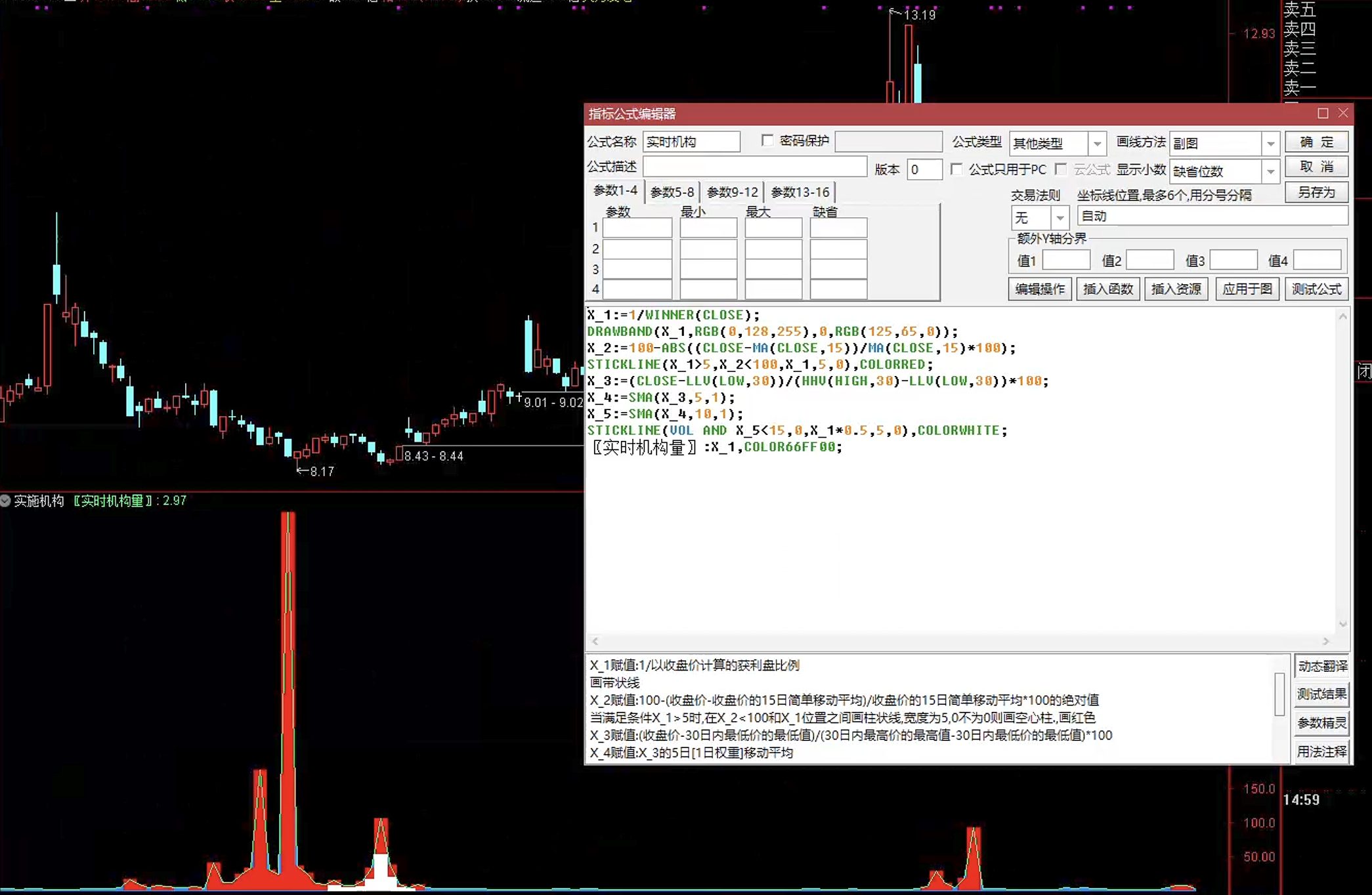Image resolution: width=1372 pixels, height=895 pixels.
Task: Toggle the 云公式 checkbox
Action: [1060, 169]
